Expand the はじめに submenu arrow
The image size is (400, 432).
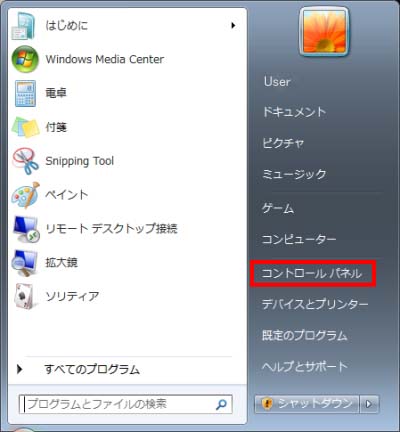point(233,26)
